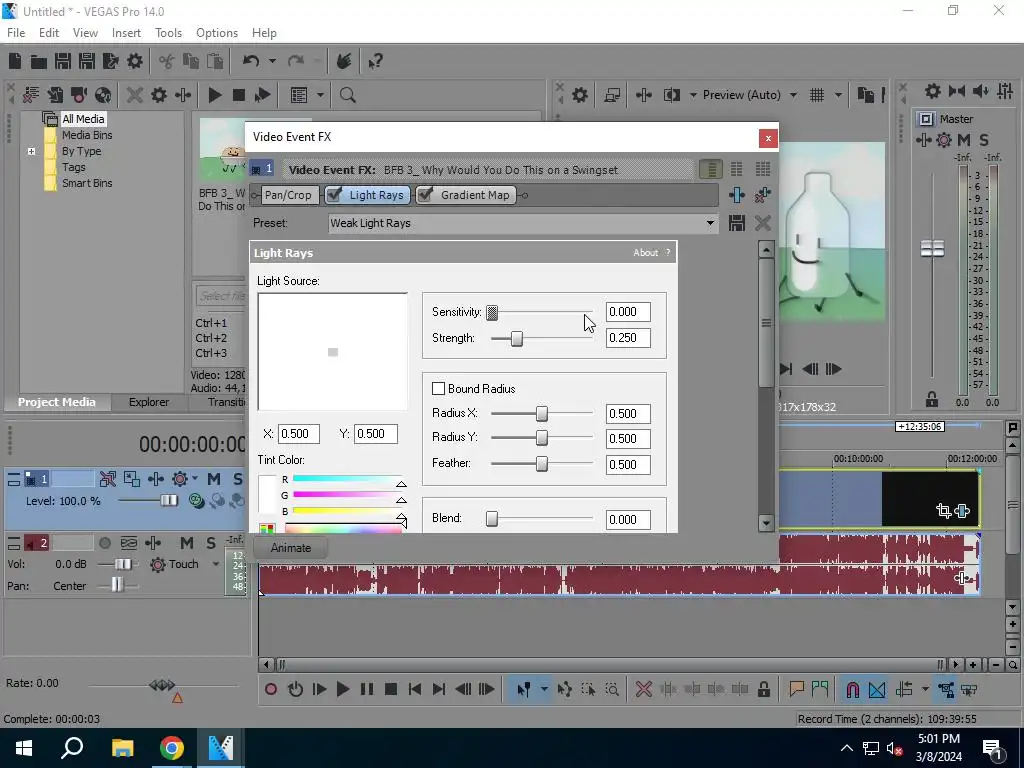Image resolution: width=1024 pixels, height=768 pixels.
Task: Open the Undo history dropdown arrow
Action: [x=272, y=61]
